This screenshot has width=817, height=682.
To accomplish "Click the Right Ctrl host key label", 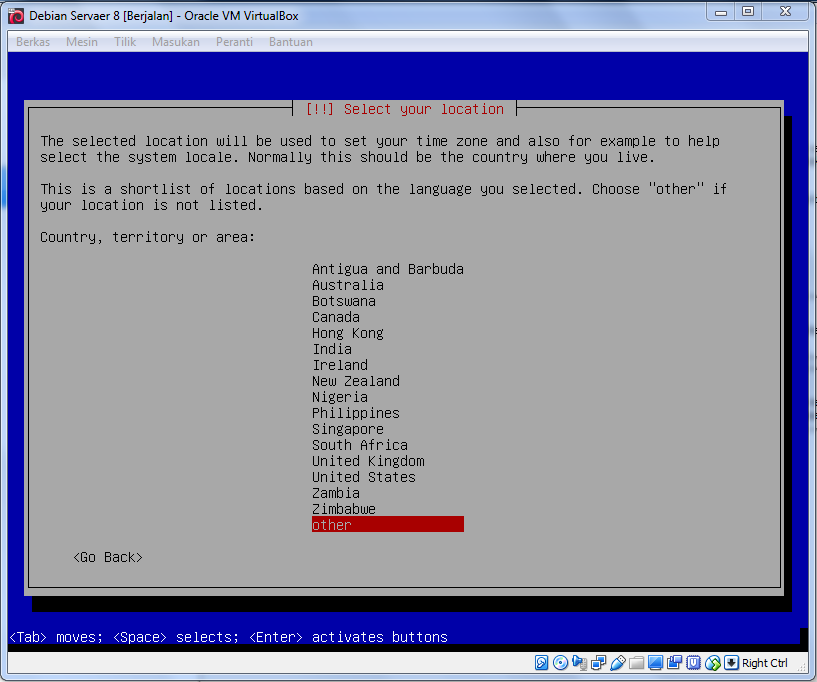I will tap(764, 663).
